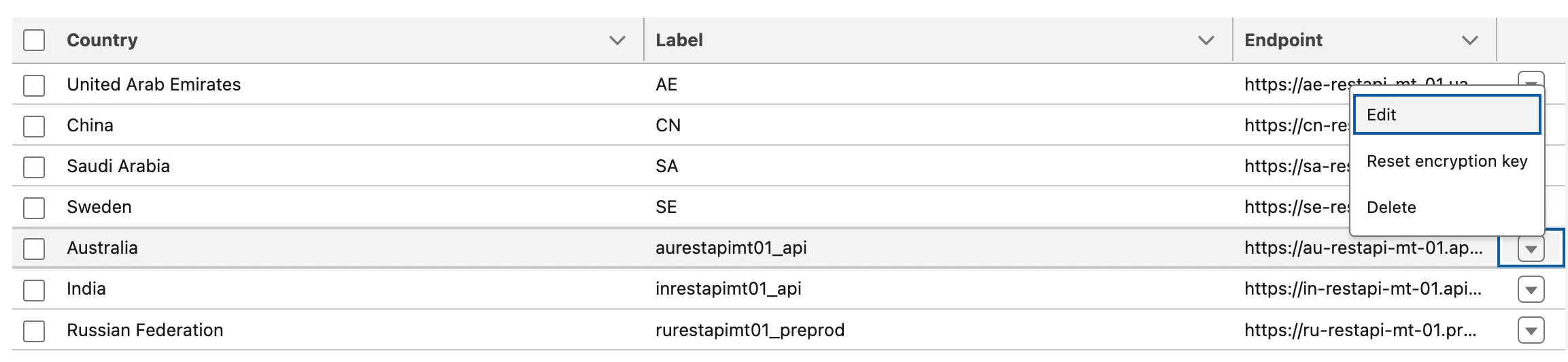Viewport: 1568px width, 362px height.
Task: Click Label column sort chevron
Action: point(1206,40)
